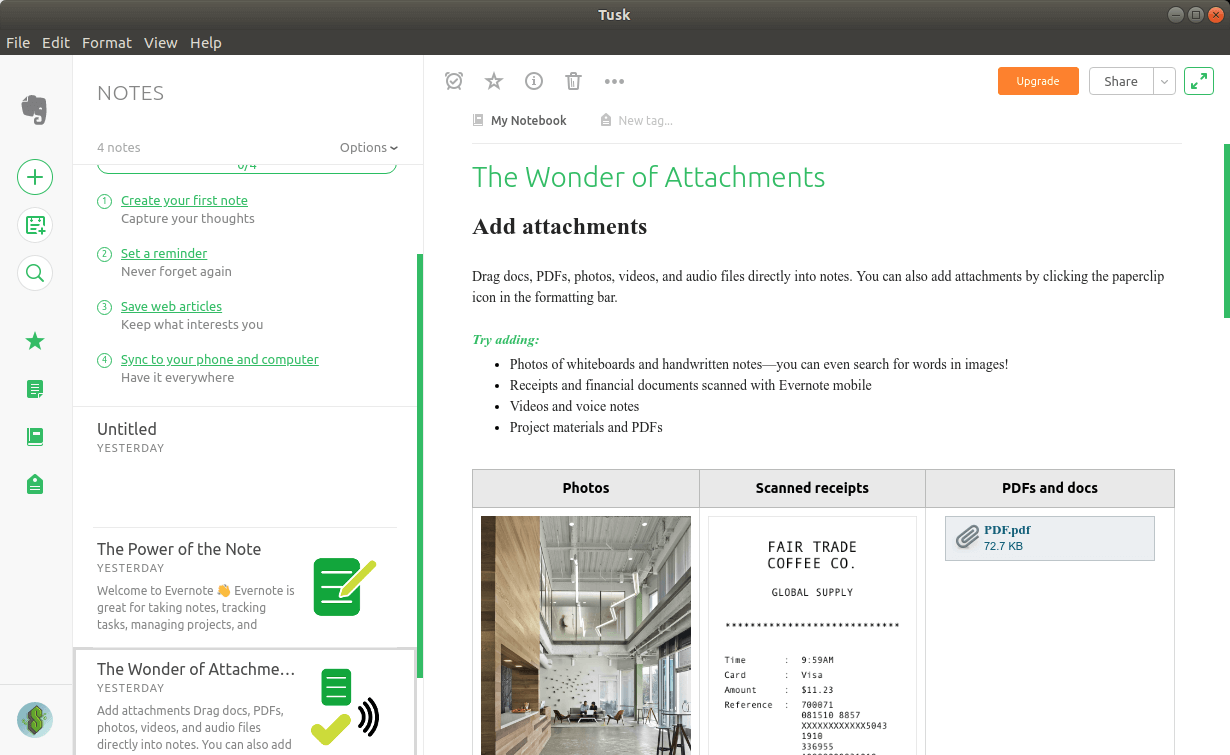
Task: Click the Share button
Action: click(1121, 81)
